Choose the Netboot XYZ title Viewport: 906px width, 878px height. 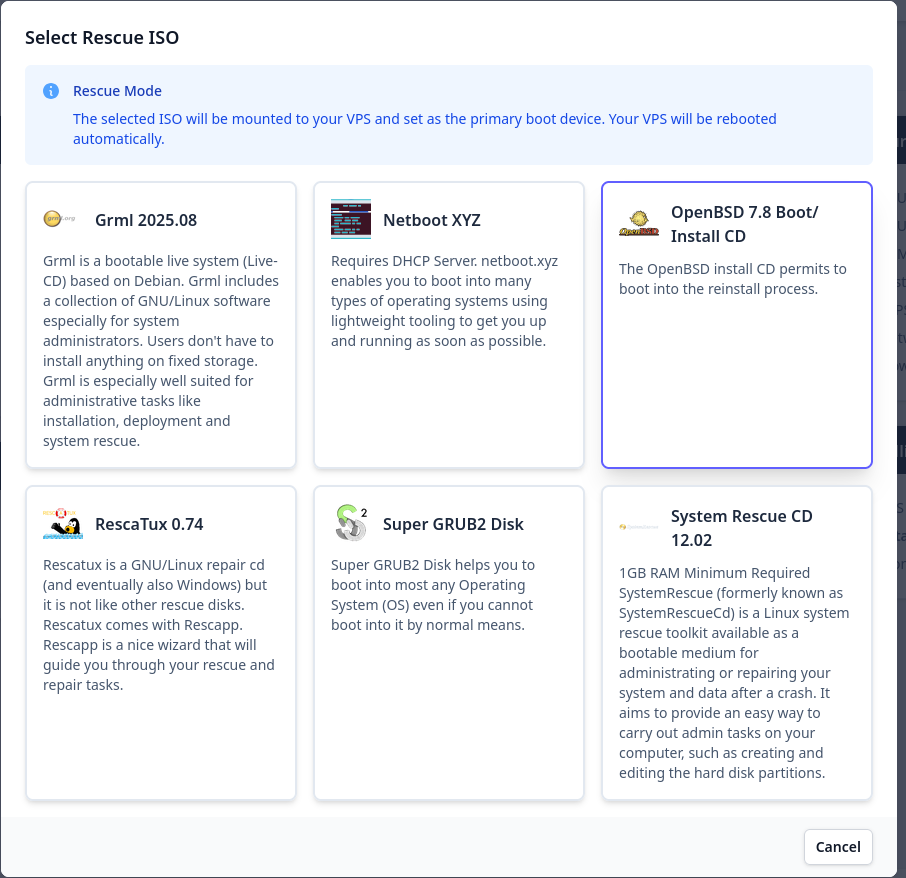pos(432,220)
